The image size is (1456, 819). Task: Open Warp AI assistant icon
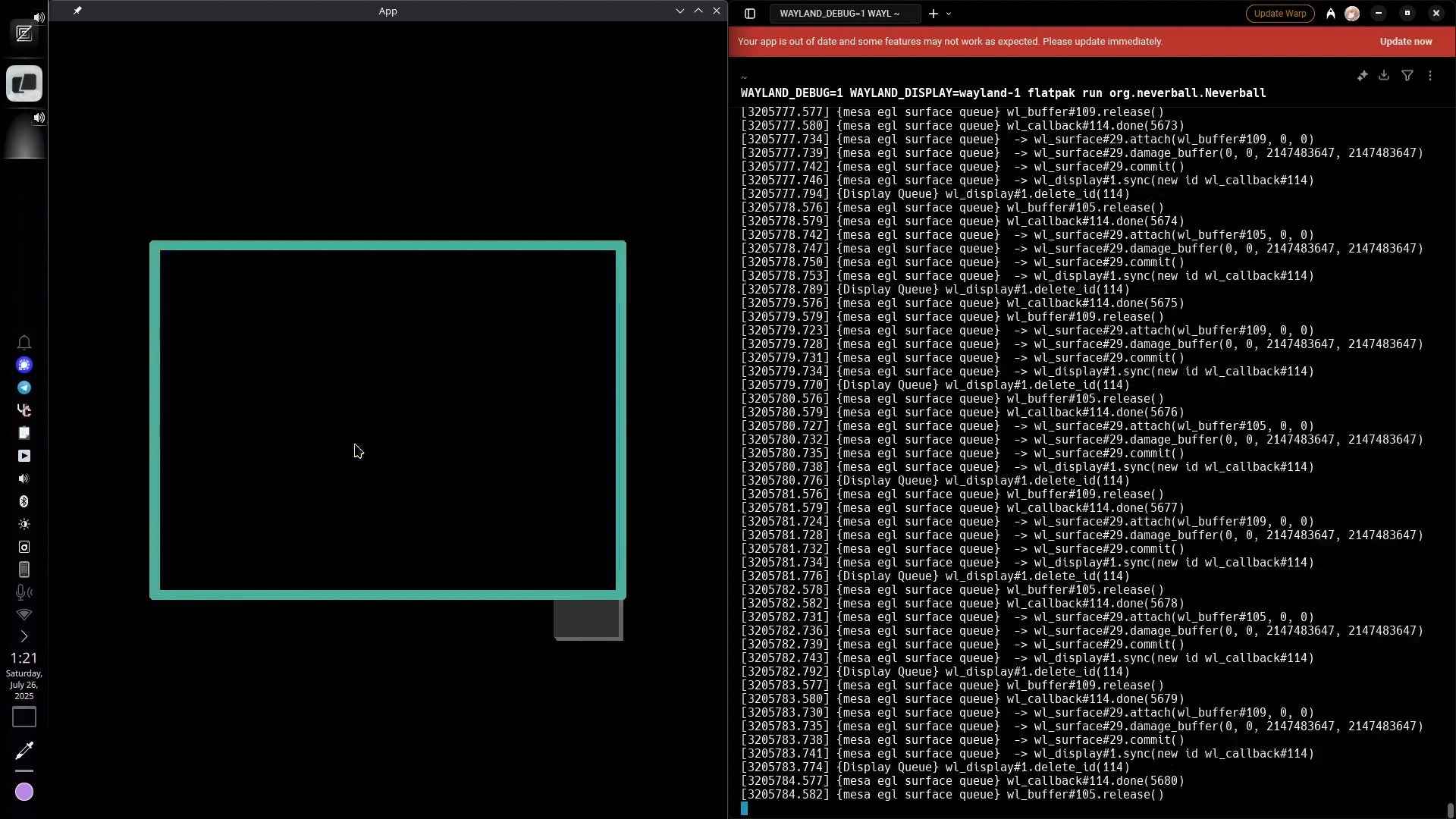tap(1330, 14)
